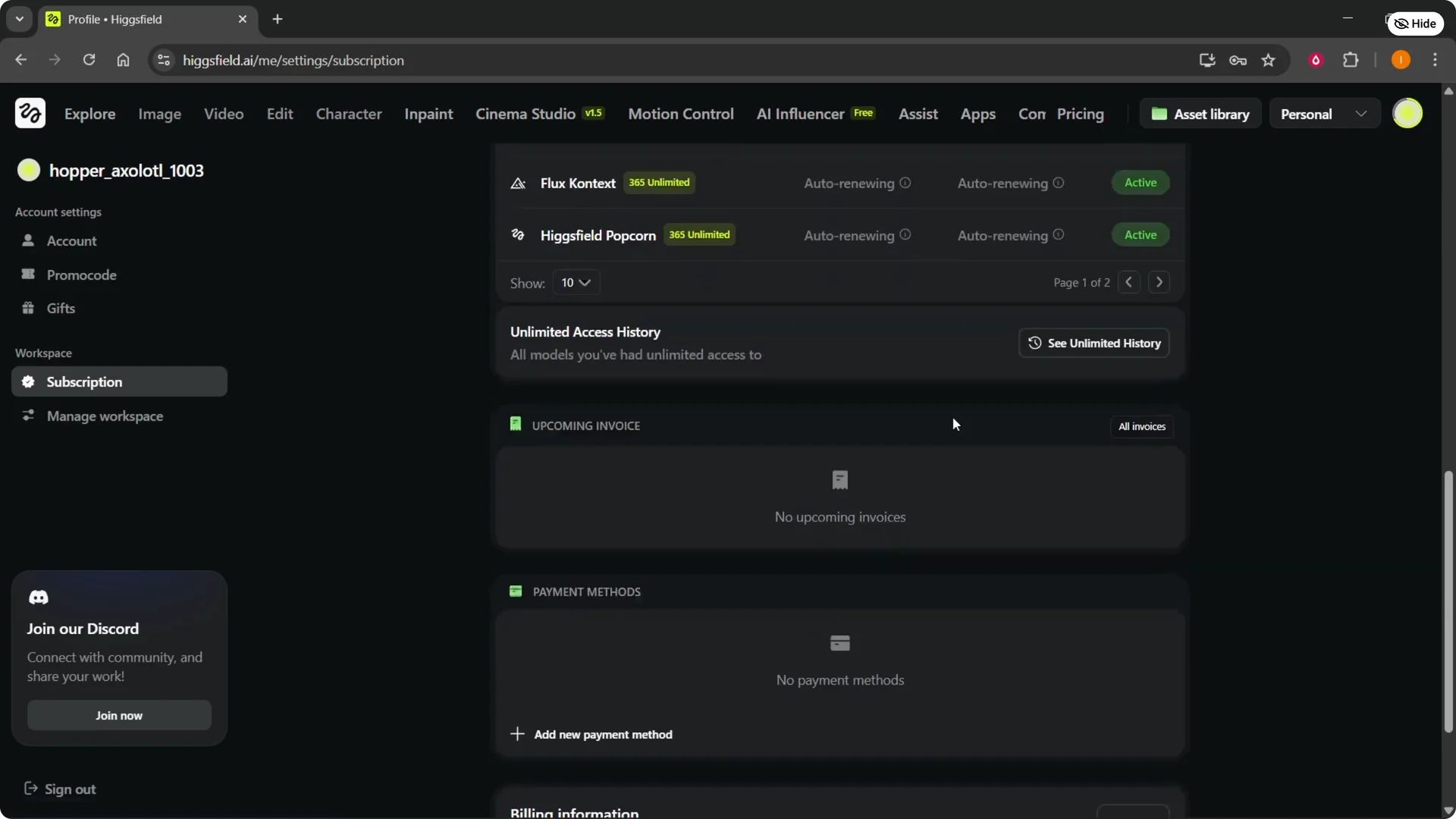Image resolution: width=1456 pixels, height=819 pixels.
Task: Open the browser tab search chevron
Action: coord(19,19)
